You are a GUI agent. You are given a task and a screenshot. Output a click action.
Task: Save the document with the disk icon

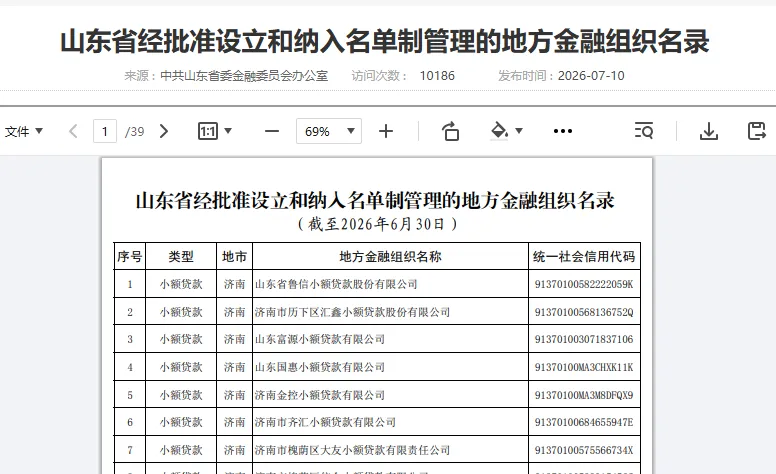click(x=756, y=131)
